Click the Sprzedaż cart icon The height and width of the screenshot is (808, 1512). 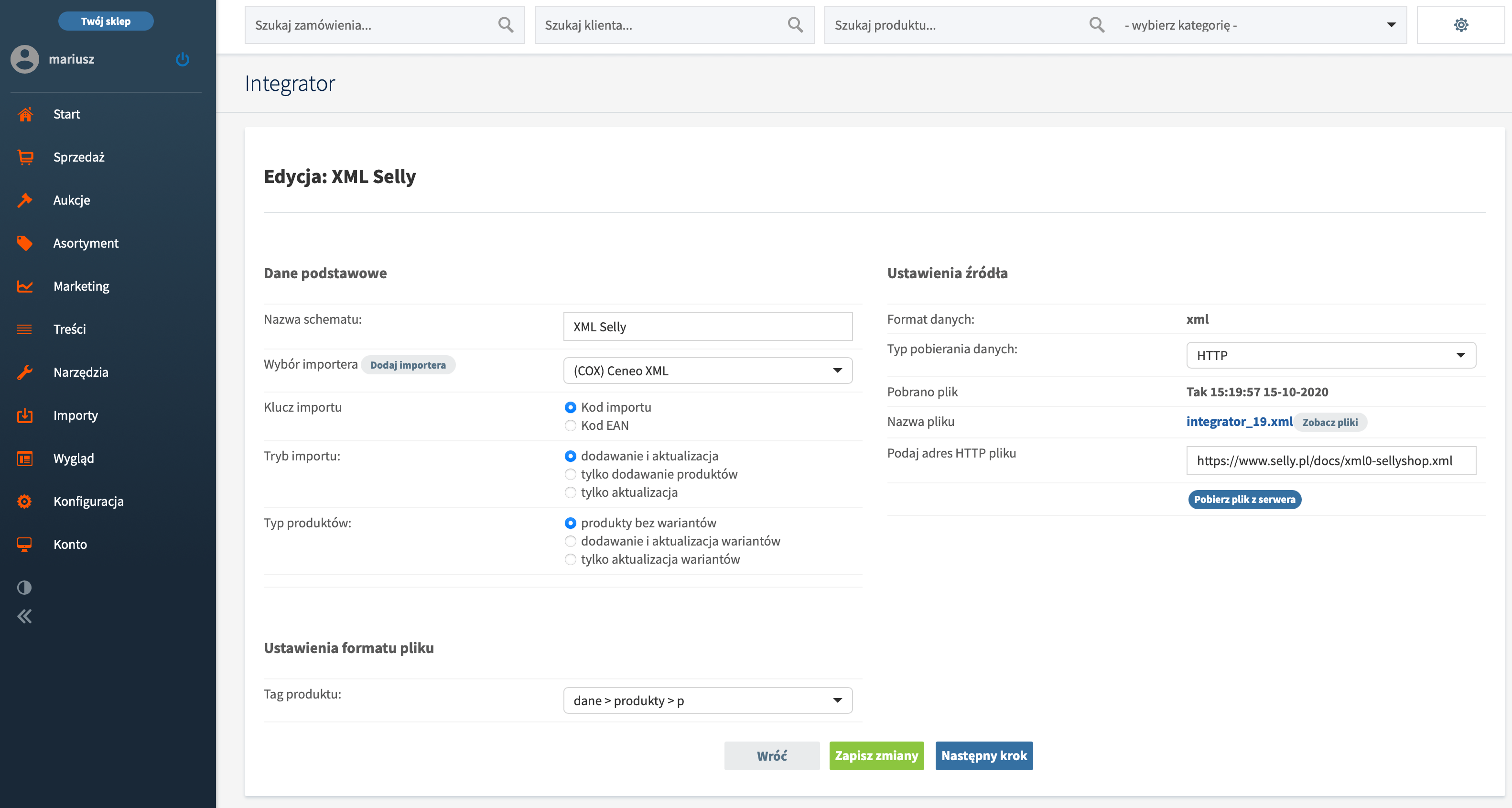25,157
